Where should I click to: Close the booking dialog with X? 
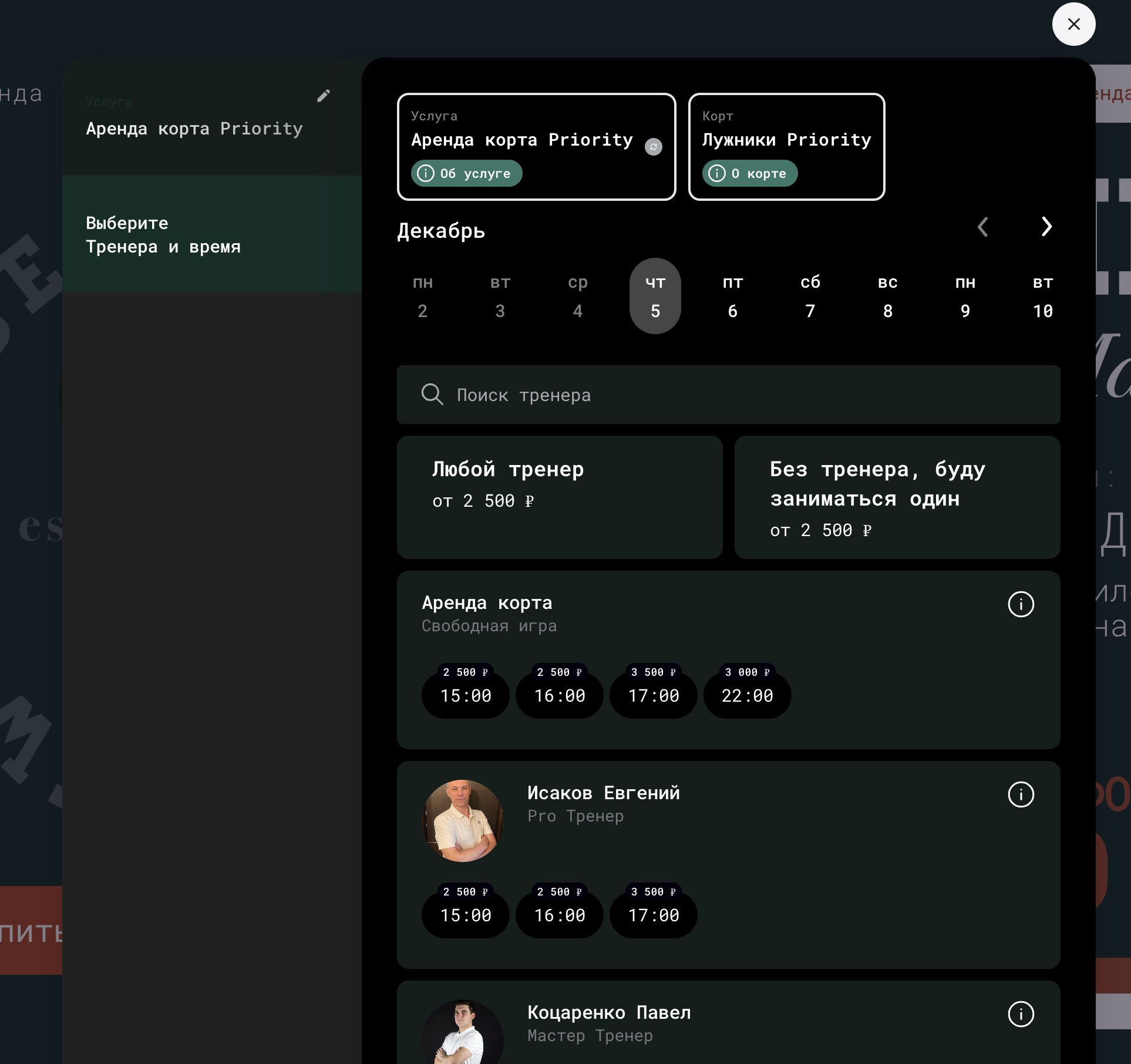(1073, 24)
